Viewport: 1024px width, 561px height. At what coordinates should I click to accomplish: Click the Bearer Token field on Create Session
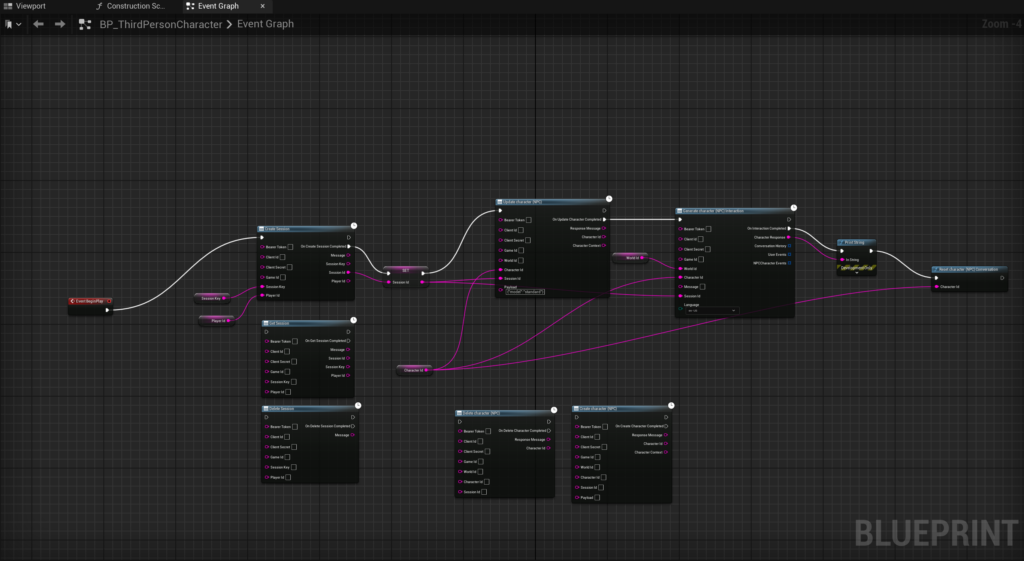coord(290,247)
